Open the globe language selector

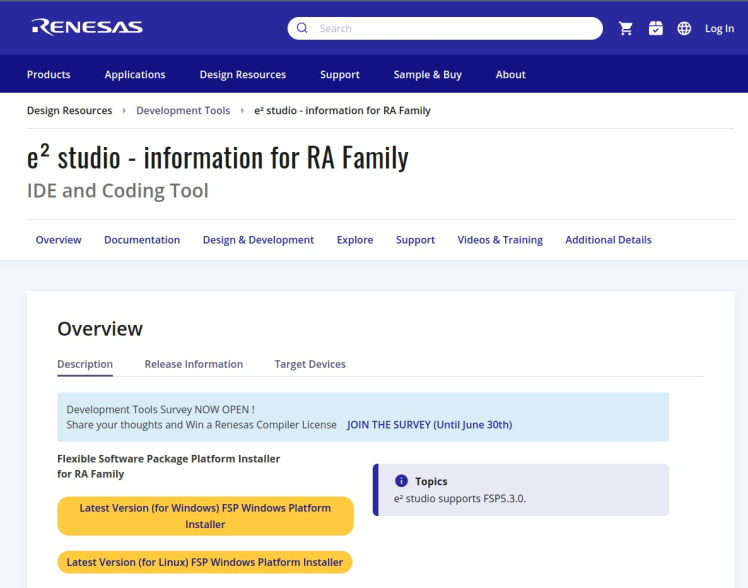pos(684,28)
